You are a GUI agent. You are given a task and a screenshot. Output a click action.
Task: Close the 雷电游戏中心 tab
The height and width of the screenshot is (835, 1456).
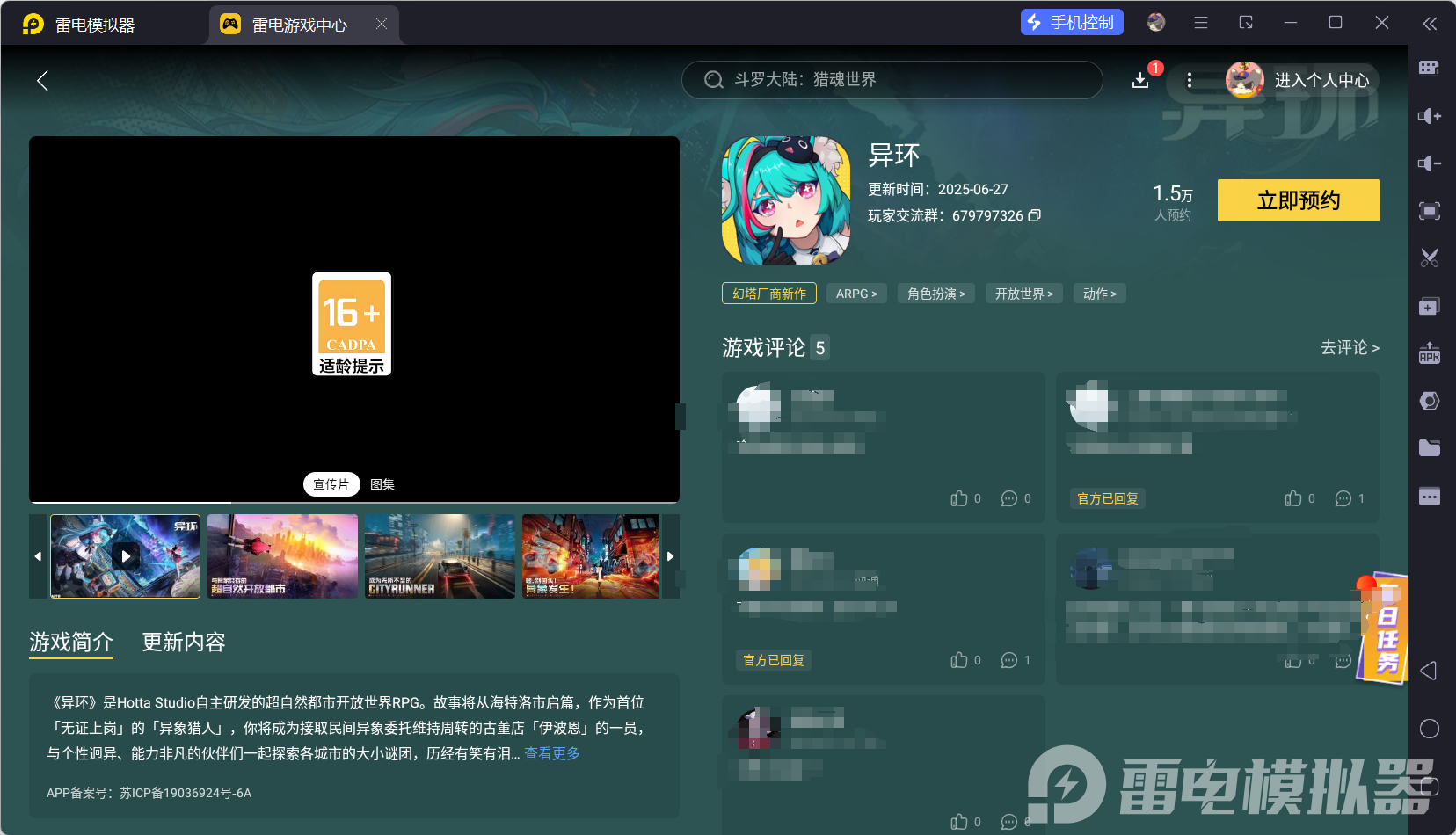tap(382, 24)
